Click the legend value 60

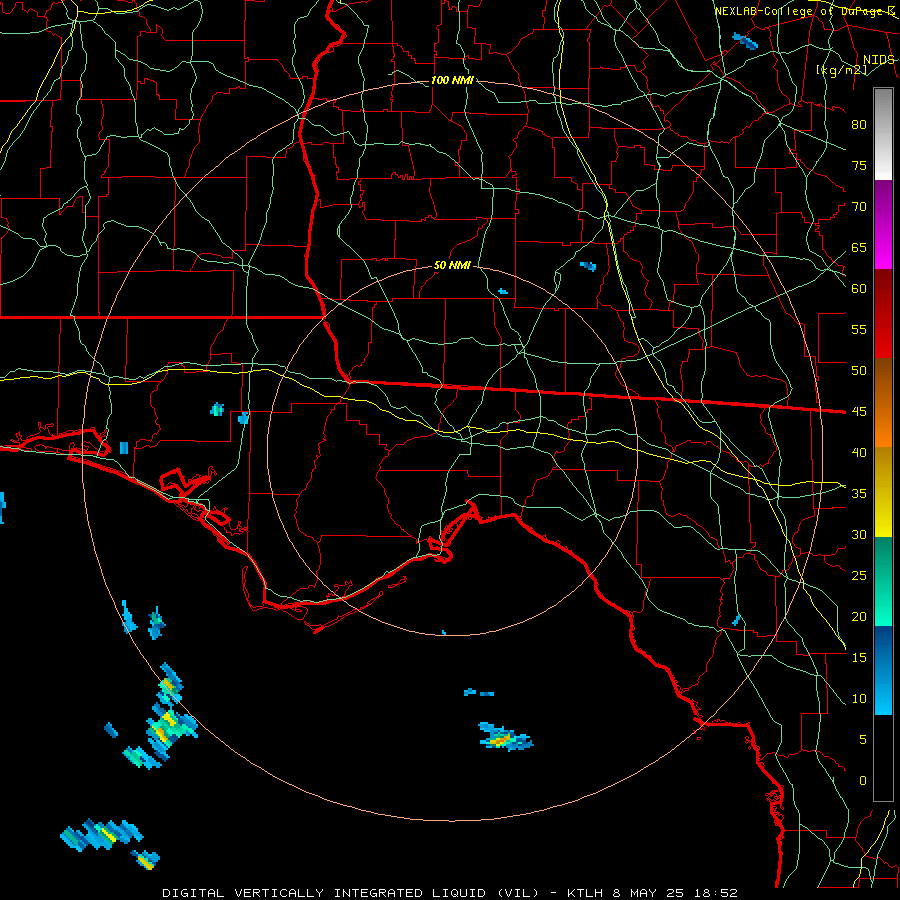coord(859,289)
